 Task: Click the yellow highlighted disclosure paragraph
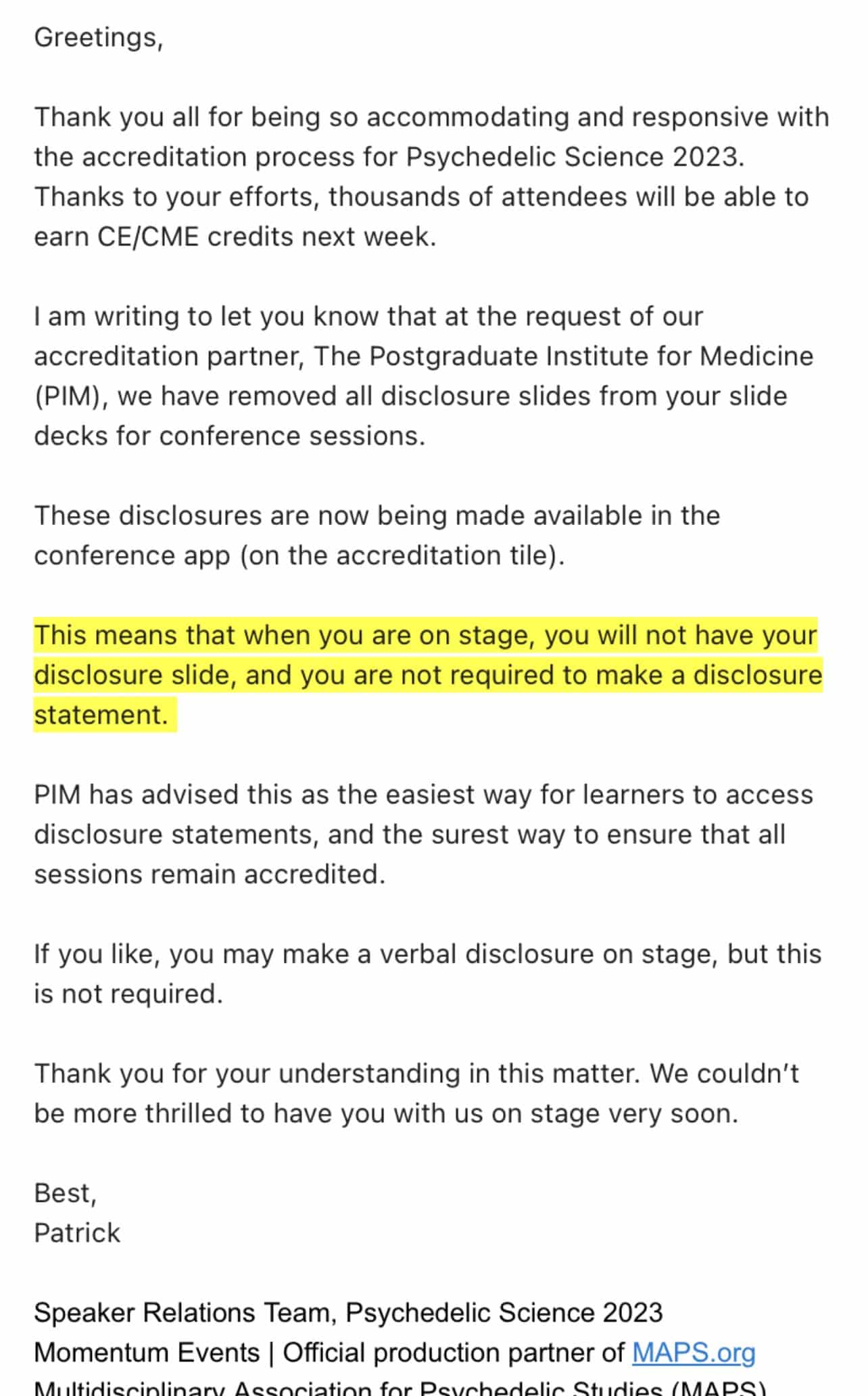(428, 675)
